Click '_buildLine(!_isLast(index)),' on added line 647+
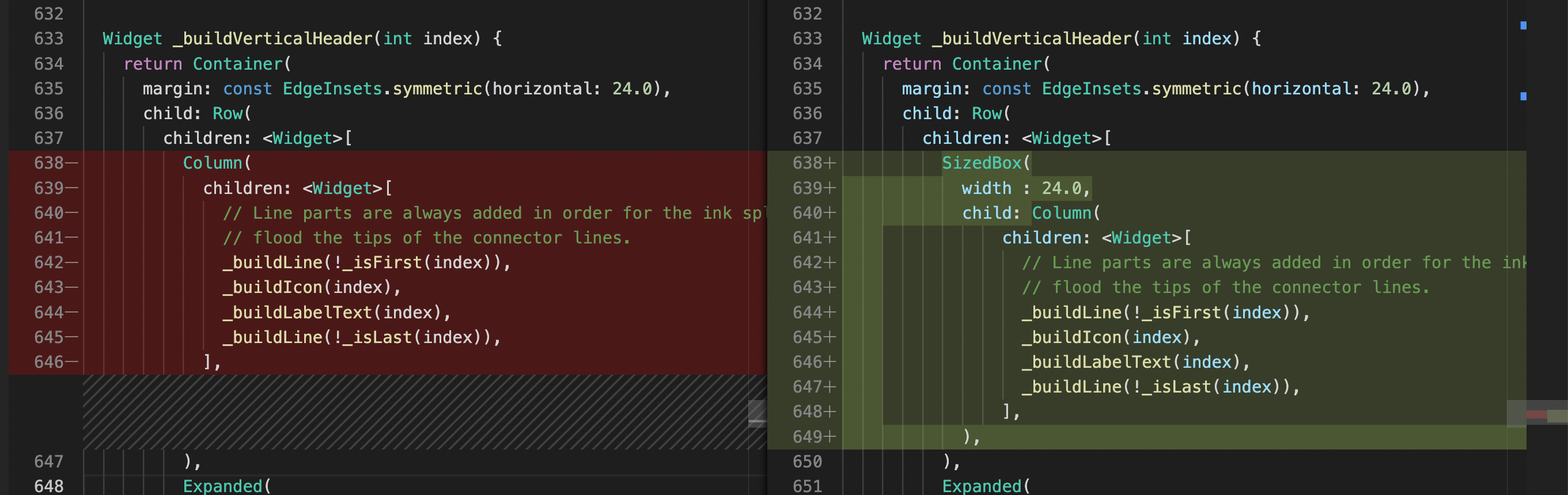Viewport: 1568px width, 495px height. click(x=1161, y=387)
